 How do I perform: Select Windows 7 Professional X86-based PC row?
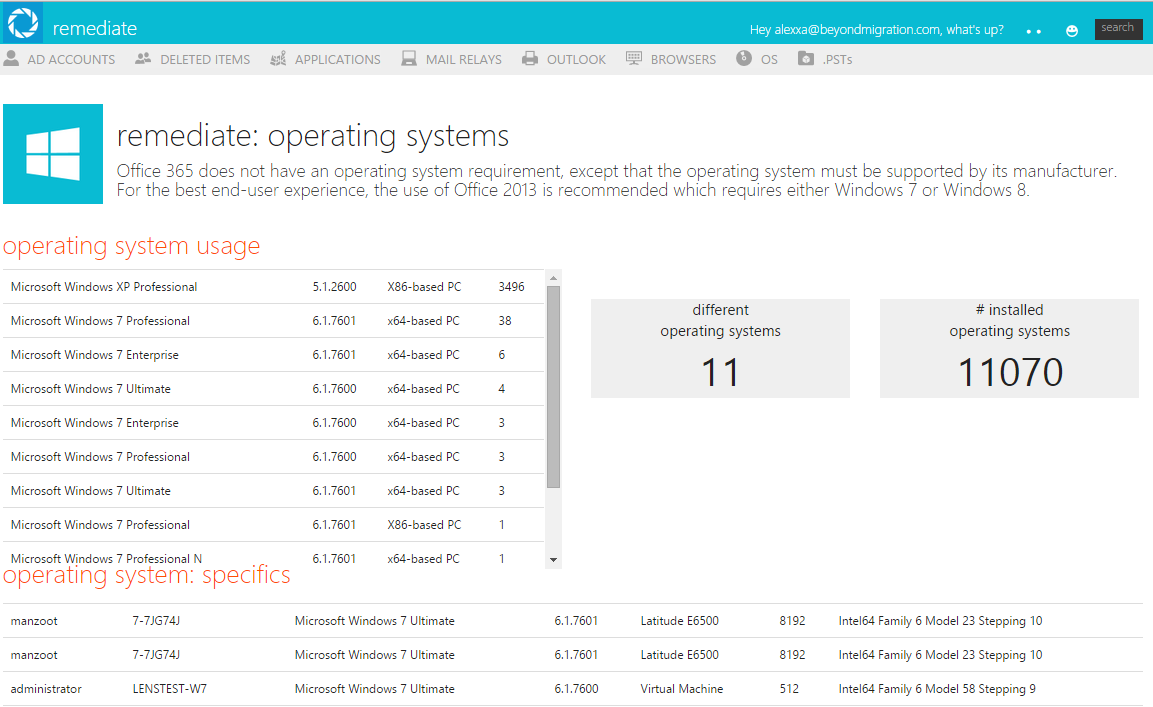click(x=274, y=525)
